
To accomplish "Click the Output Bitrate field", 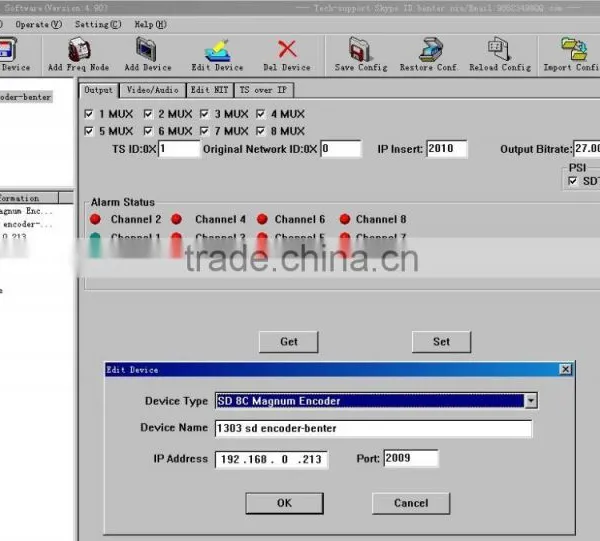I will [x=587, y=149].
